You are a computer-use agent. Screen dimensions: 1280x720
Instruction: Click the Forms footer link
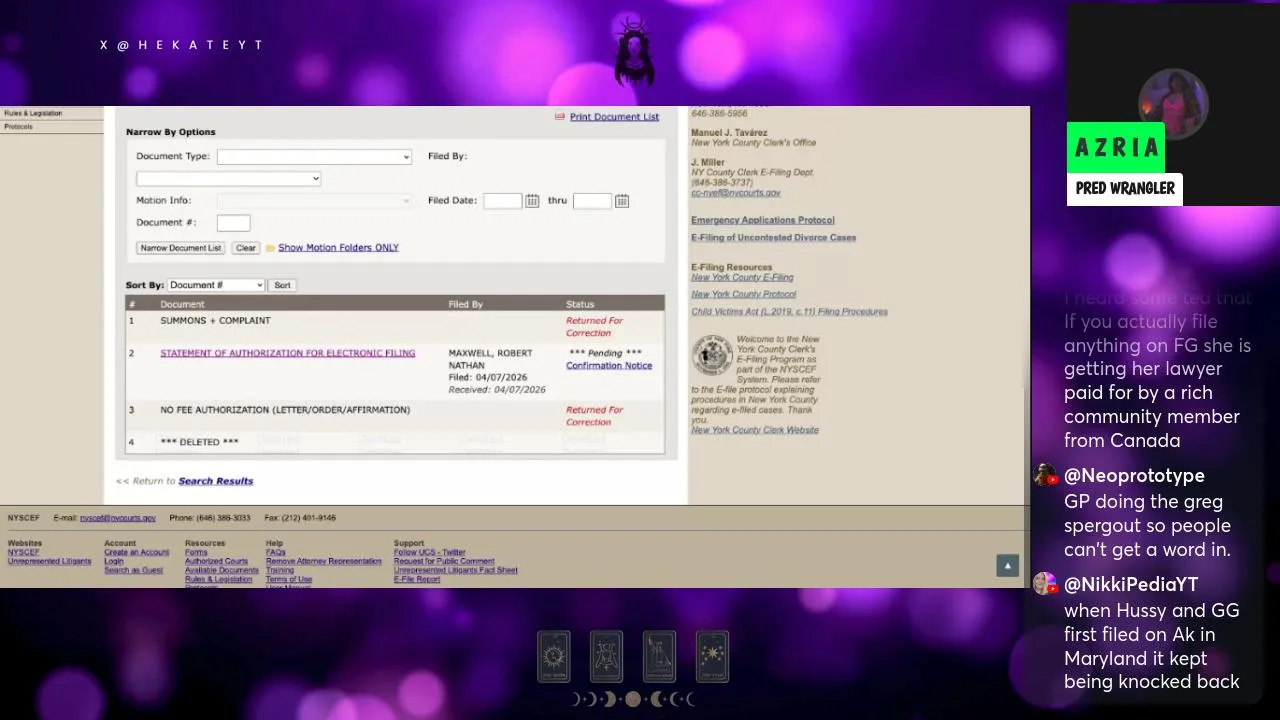pos(196,552)
